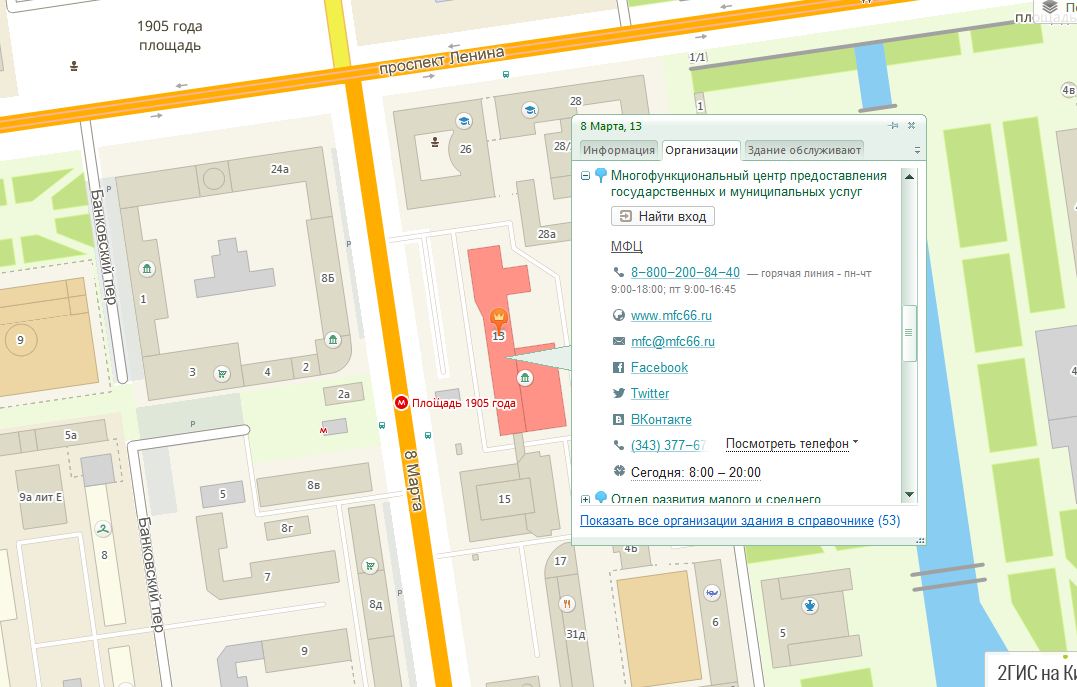Open the map layers icon in the corner
The width and height of the screenshot is (1077, 687).
pyautogui.click(x=1050, y=8)
